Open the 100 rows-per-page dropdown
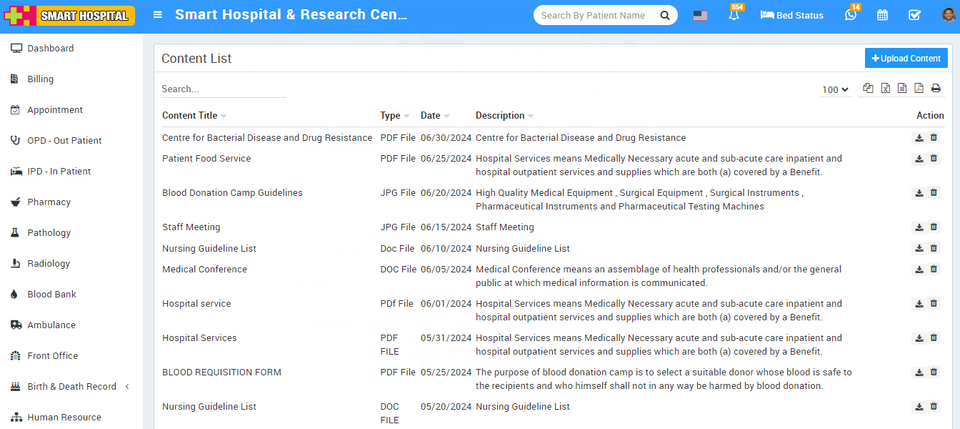This screenshot has width=960, height=429. pyautogui.click(x=835, y=90)
